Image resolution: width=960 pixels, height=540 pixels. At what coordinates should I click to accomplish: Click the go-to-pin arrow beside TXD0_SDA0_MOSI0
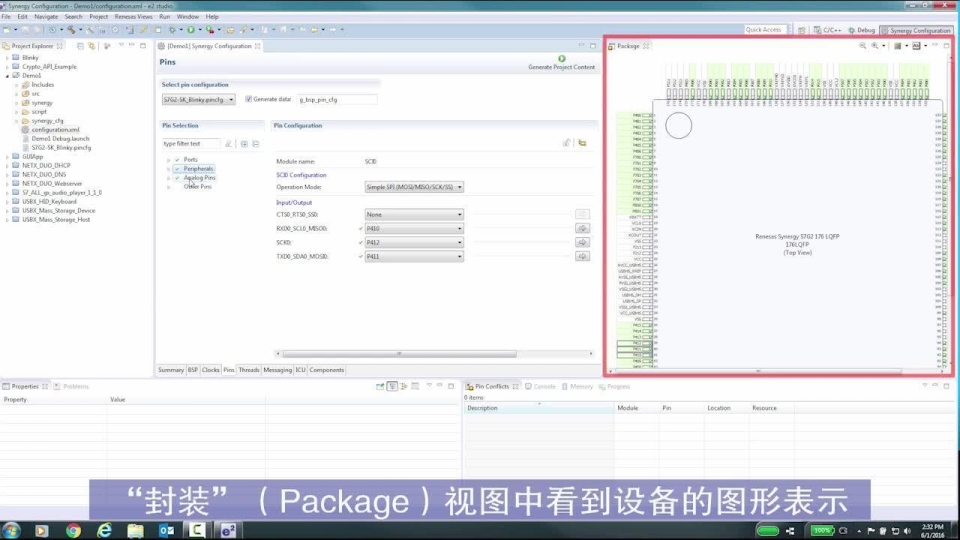tap(582, 257)
